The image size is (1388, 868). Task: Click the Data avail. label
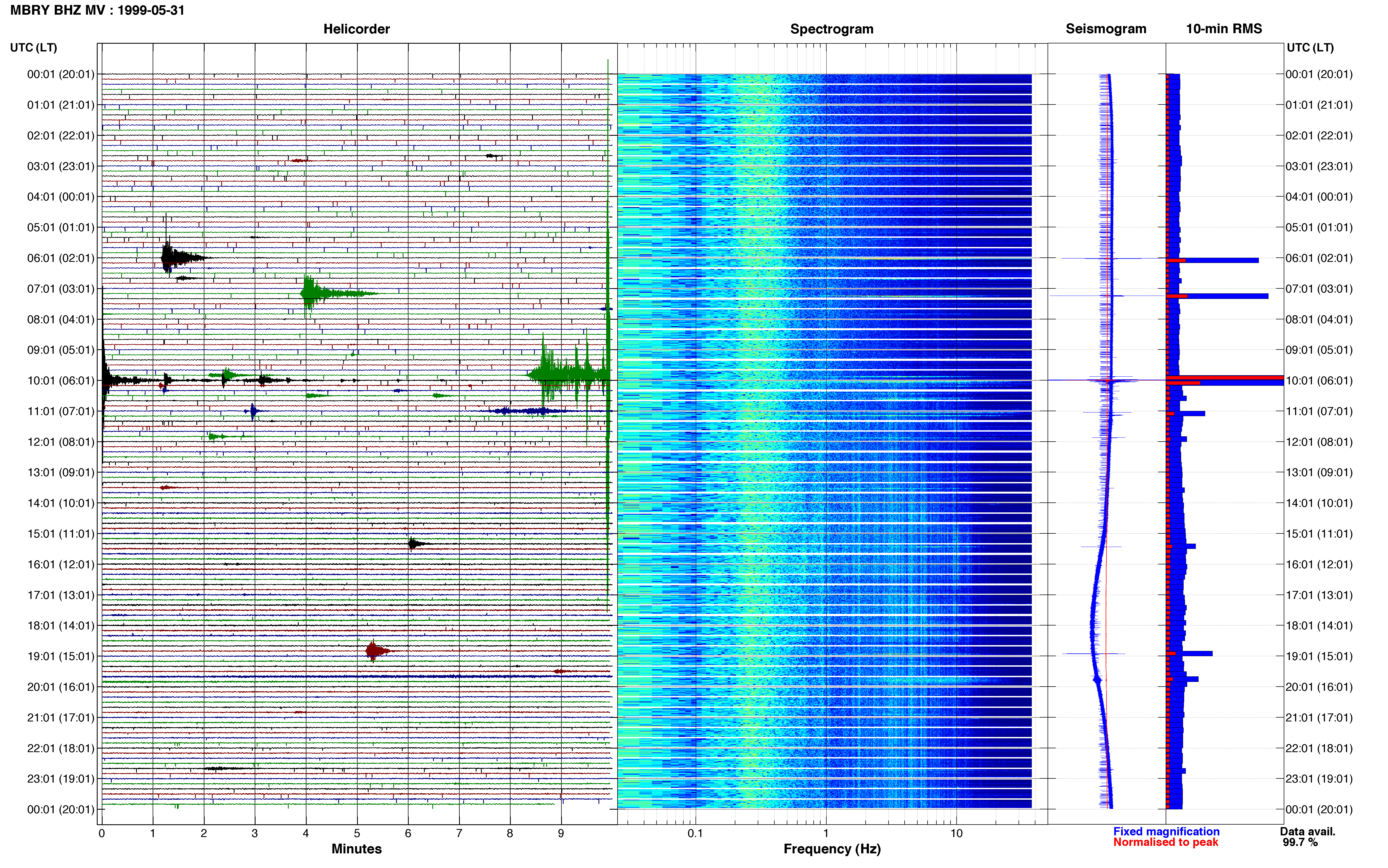pyautogui.click(x=1308, y=831)
